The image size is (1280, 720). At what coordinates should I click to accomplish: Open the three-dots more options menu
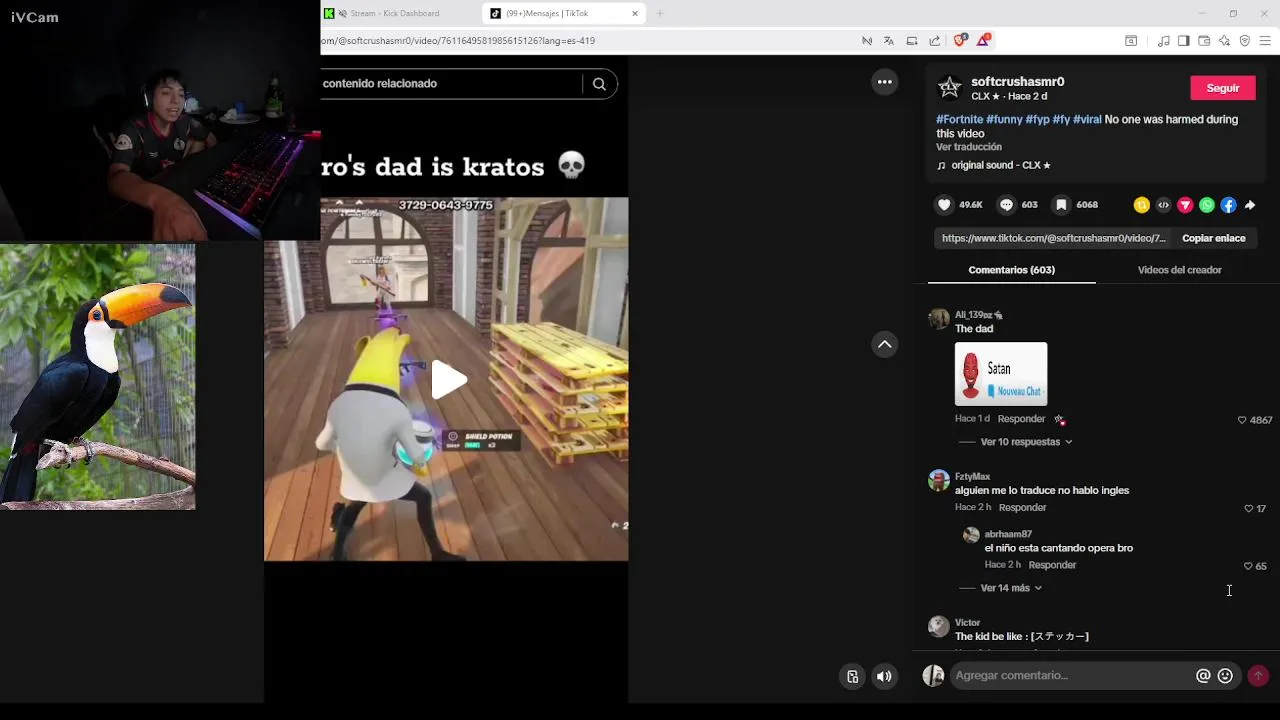[885, 82]
